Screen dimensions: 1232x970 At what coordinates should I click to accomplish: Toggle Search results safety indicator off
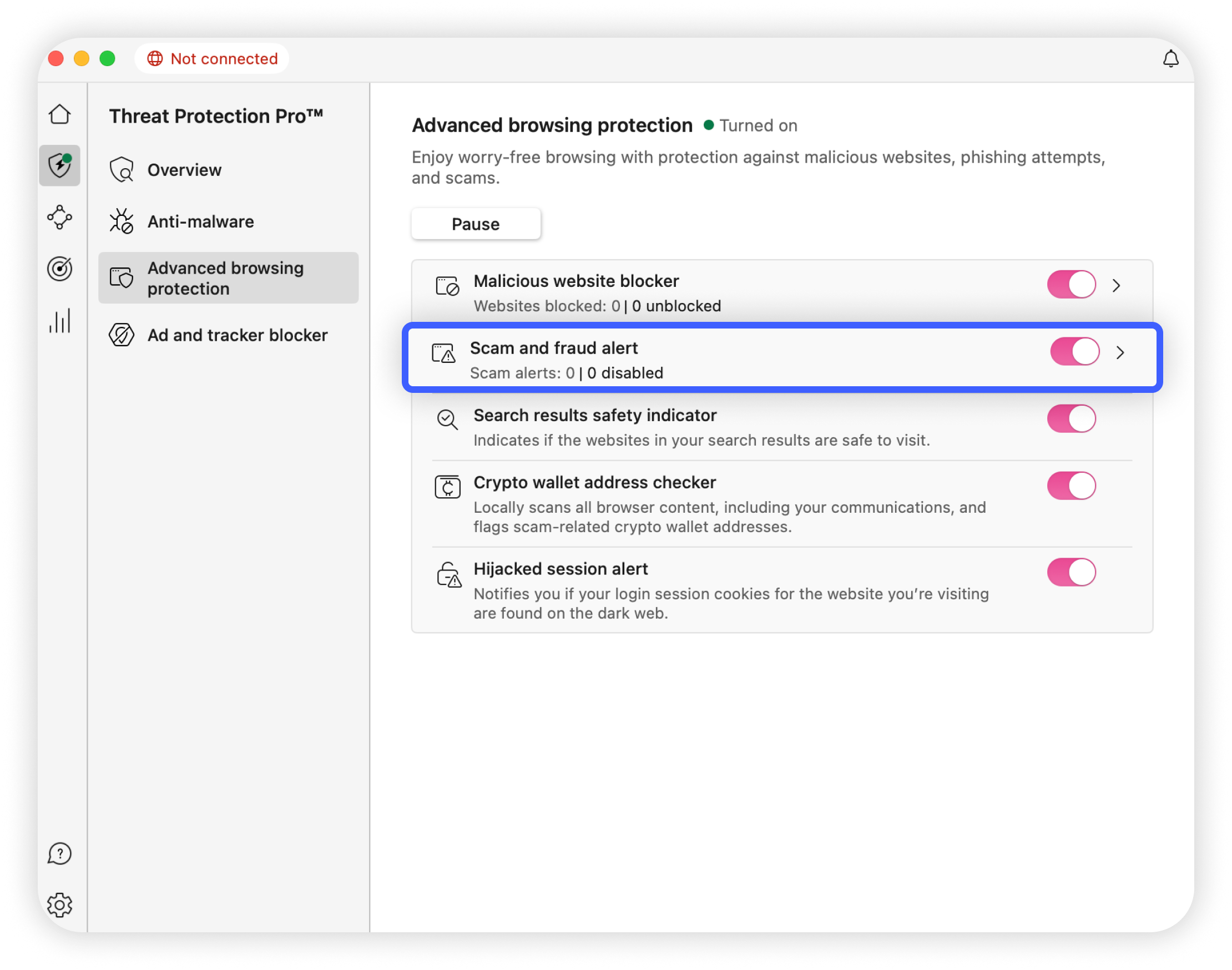click(1071, 418)
